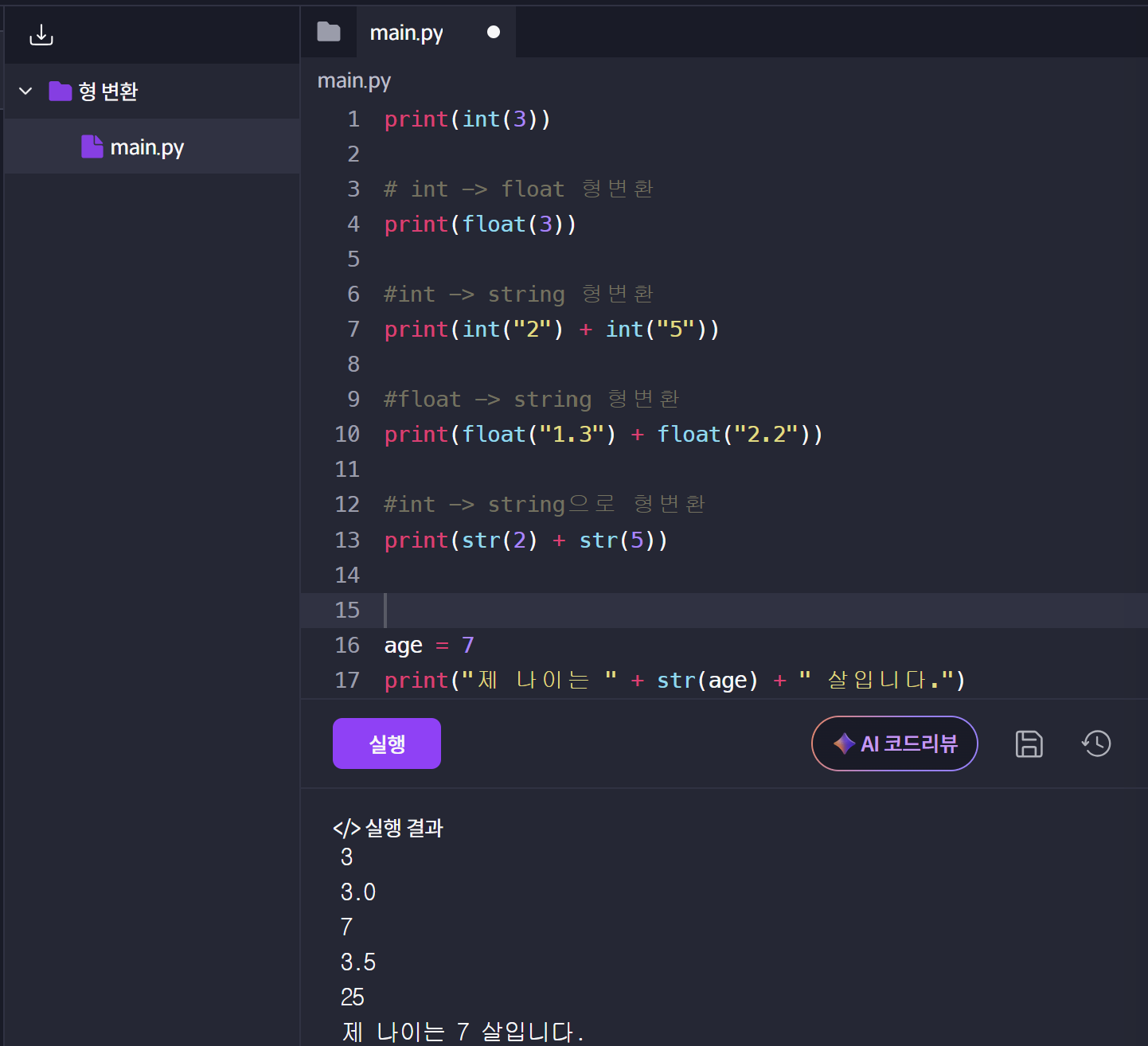Click the purple main.py file icon
Viewport: 1148px width, 1046px height.
point(92,146)
